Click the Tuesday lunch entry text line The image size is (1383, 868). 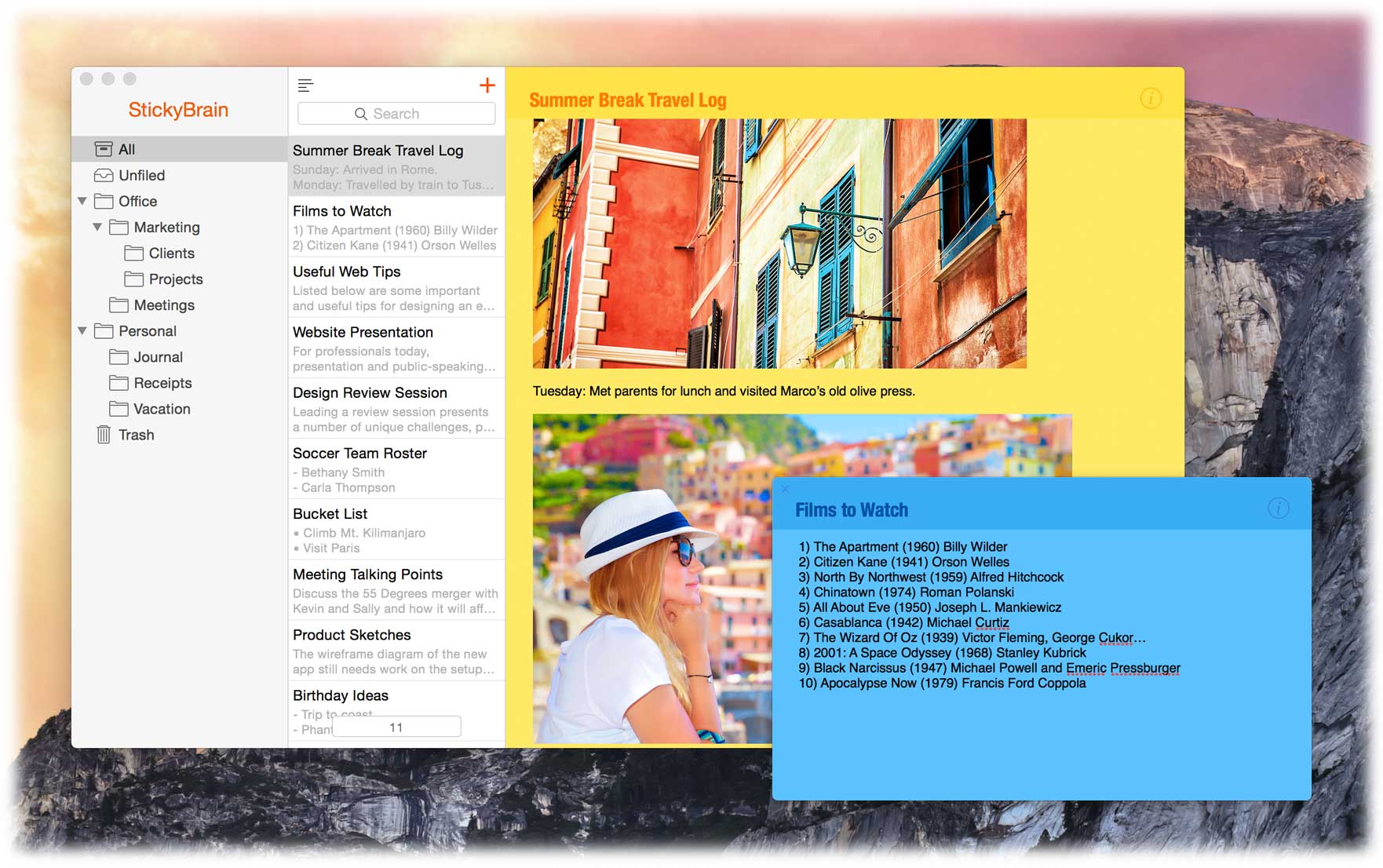click(x=724, y=391)
